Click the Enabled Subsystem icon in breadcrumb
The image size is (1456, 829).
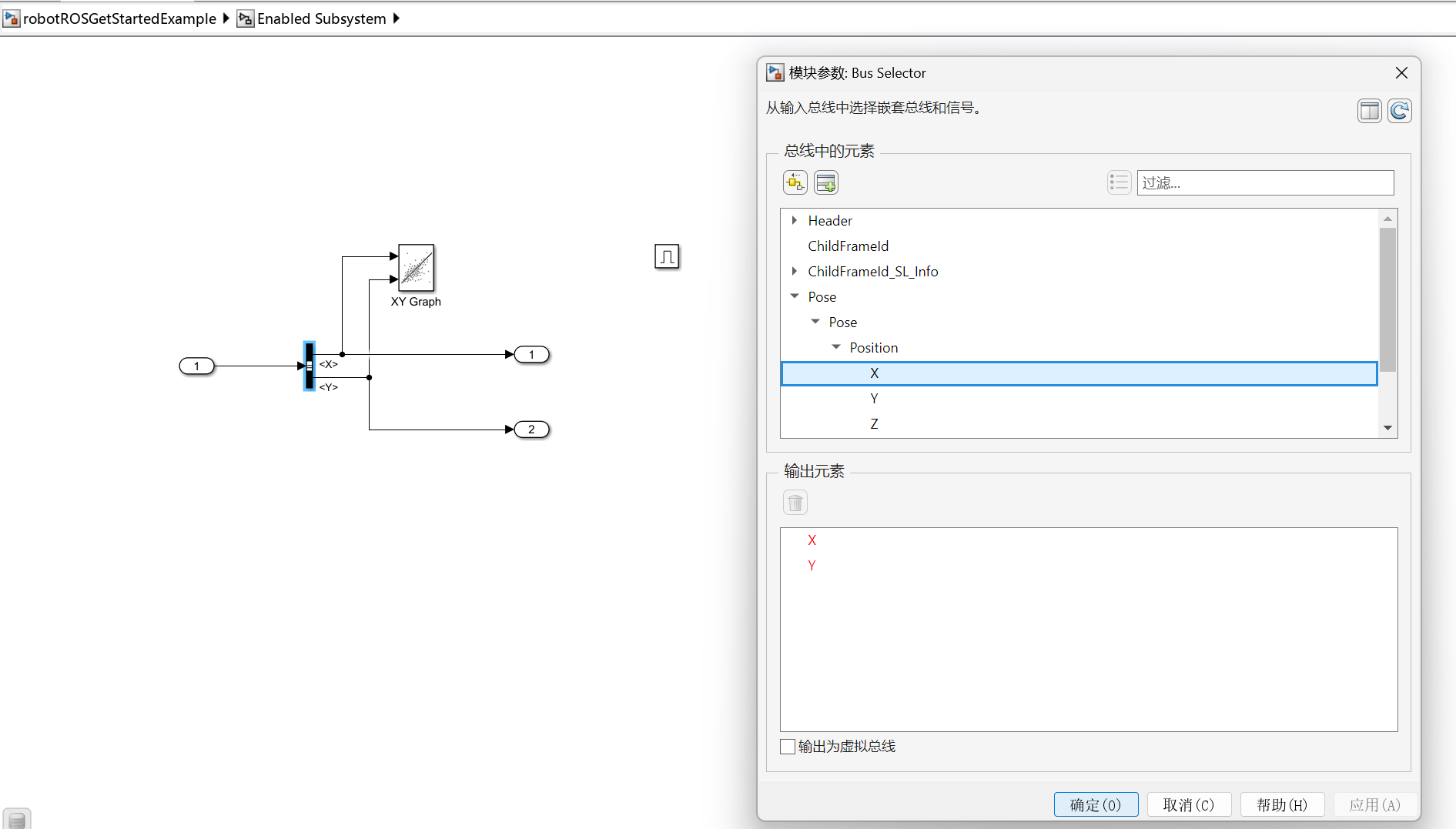tap(245, 18)
